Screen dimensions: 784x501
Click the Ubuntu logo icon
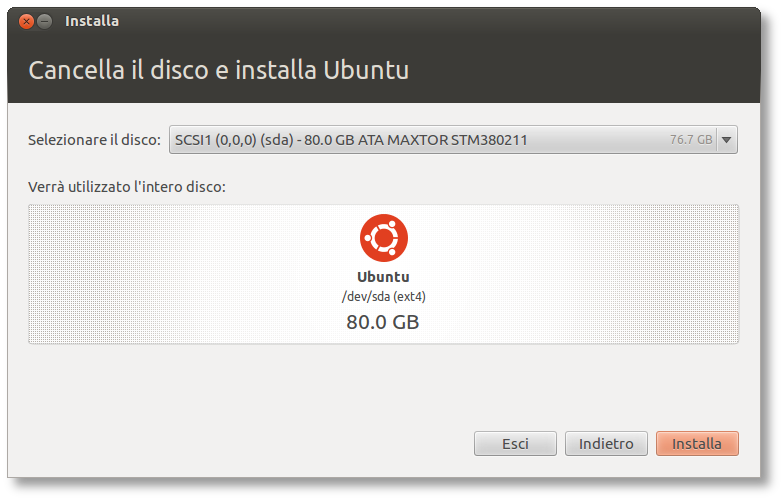tap(384, 238)
